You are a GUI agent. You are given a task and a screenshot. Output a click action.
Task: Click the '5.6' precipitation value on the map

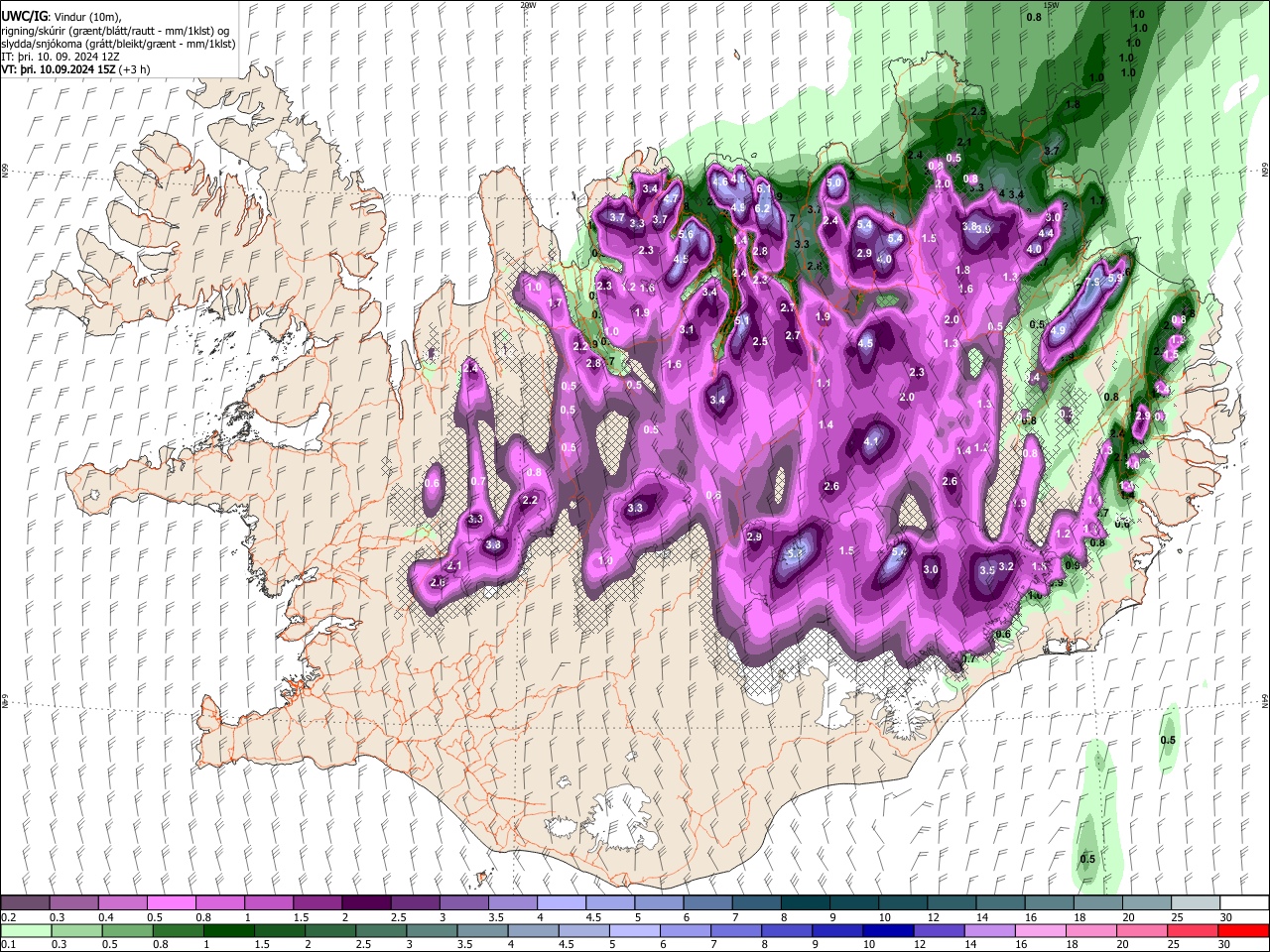[x=687, y=234]
